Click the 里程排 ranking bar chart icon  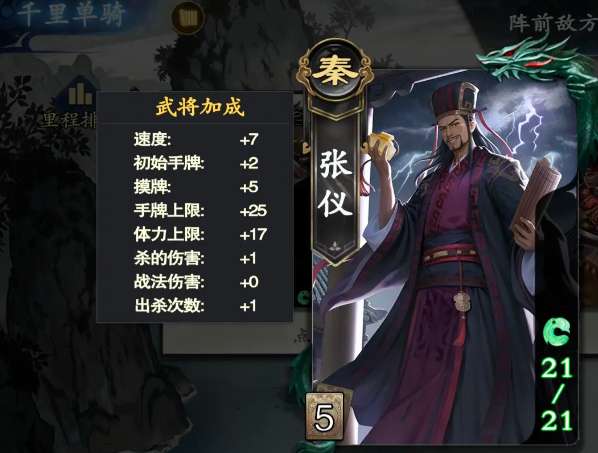point(80,92)
